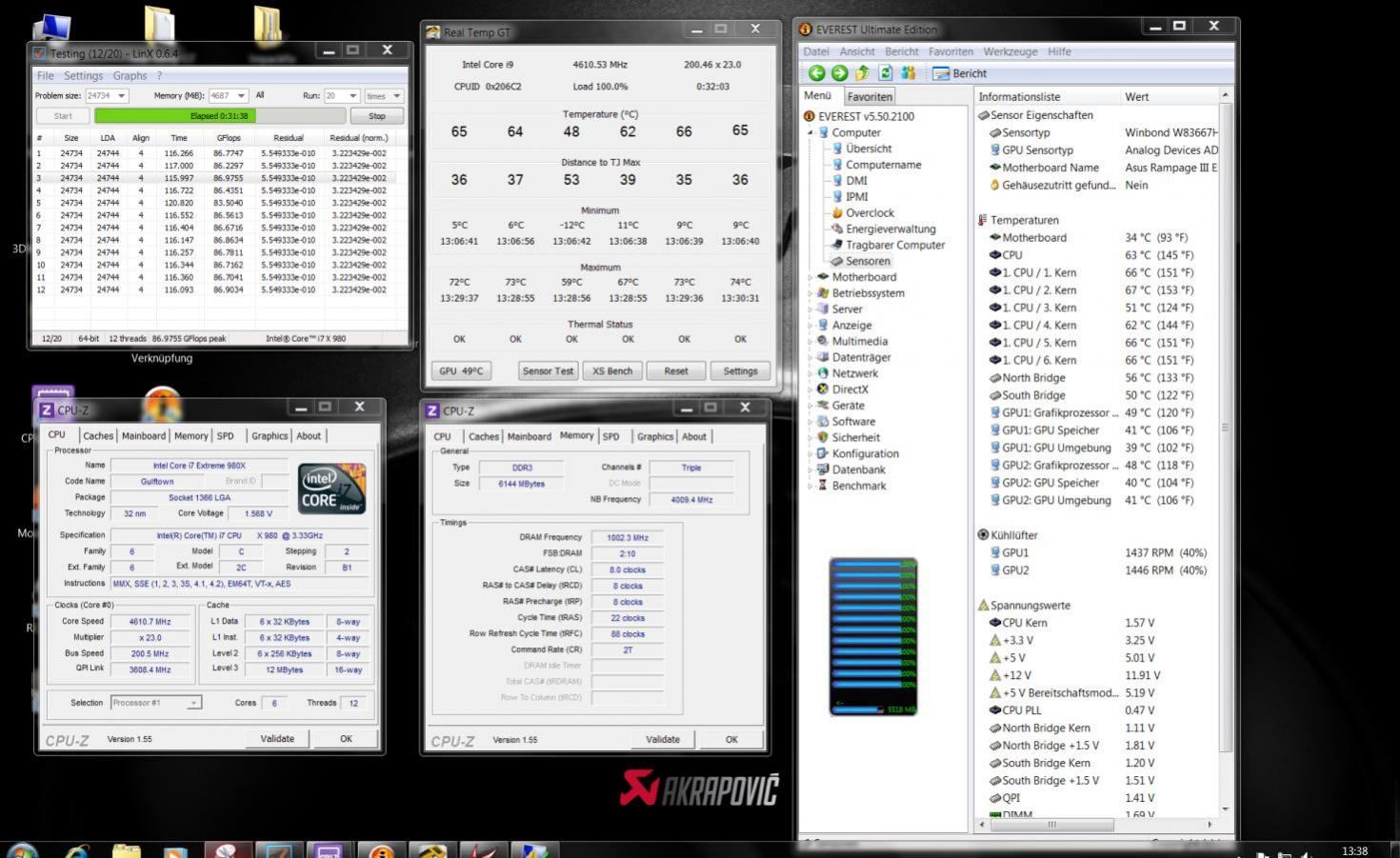Open the Processor #1 selection dropdown
The image size is (1400, 858).
pyautogui.click(x=193, y=703)
